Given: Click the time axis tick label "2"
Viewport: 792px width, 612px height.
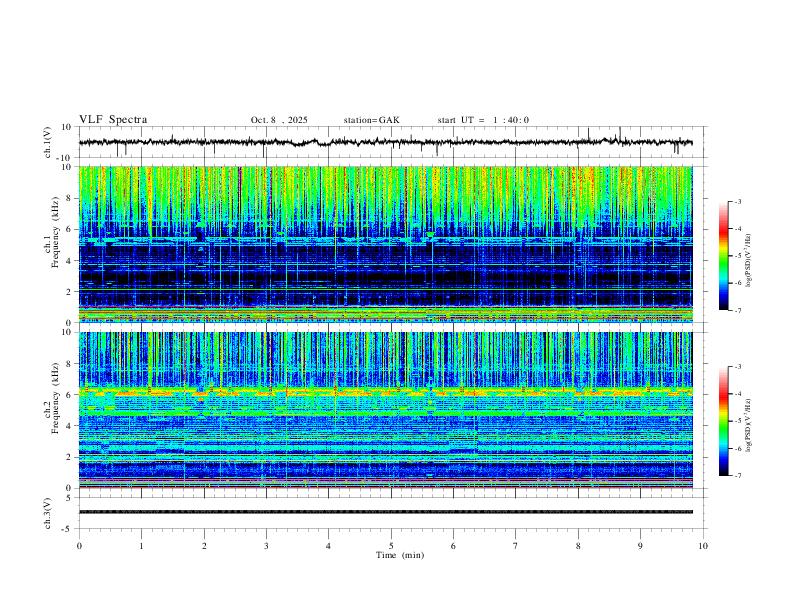Looking at the screenshot, I should [204, 546].
